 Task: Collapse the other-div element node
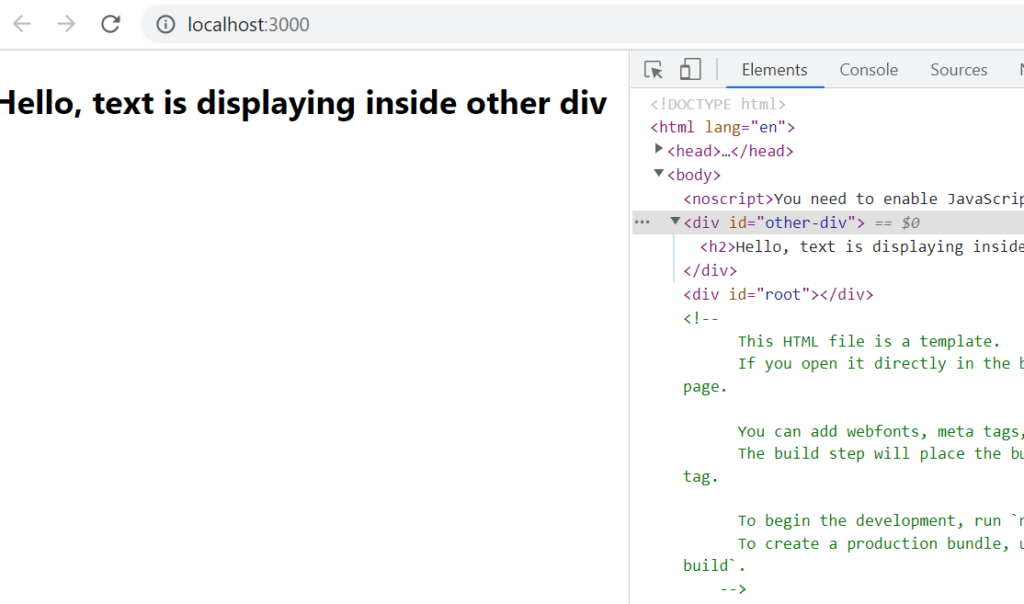(675, 221)
